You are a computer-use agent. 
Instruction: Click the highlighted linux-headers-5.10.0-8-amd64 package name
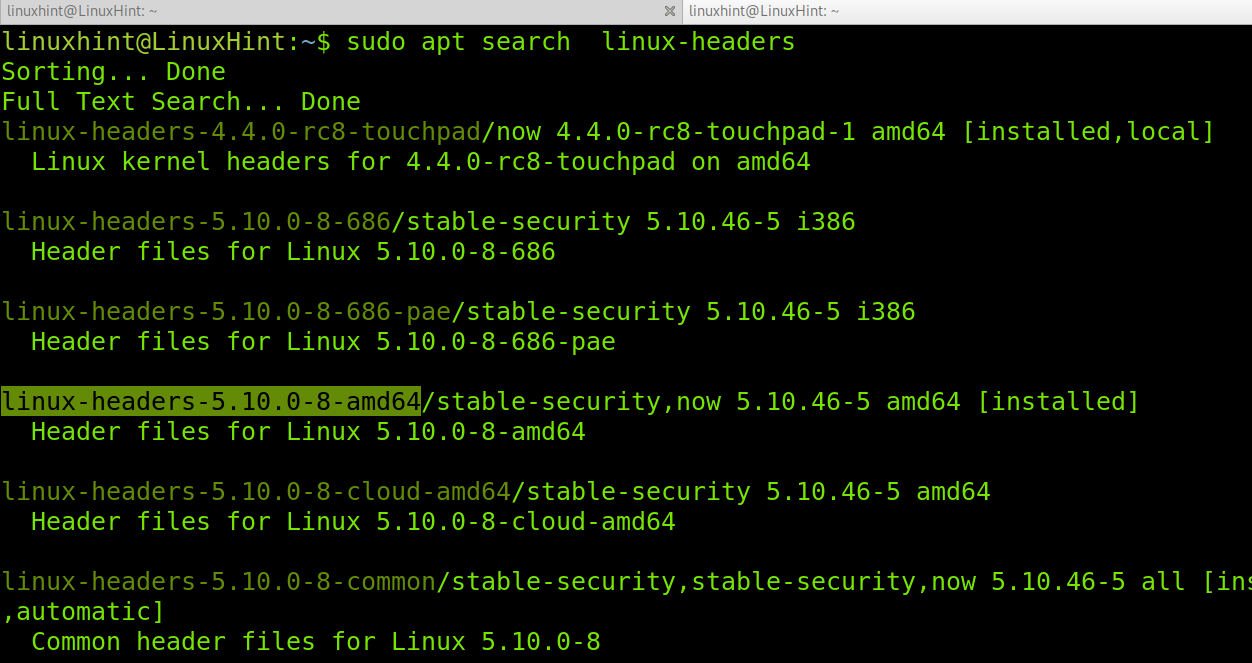point(210,401)
